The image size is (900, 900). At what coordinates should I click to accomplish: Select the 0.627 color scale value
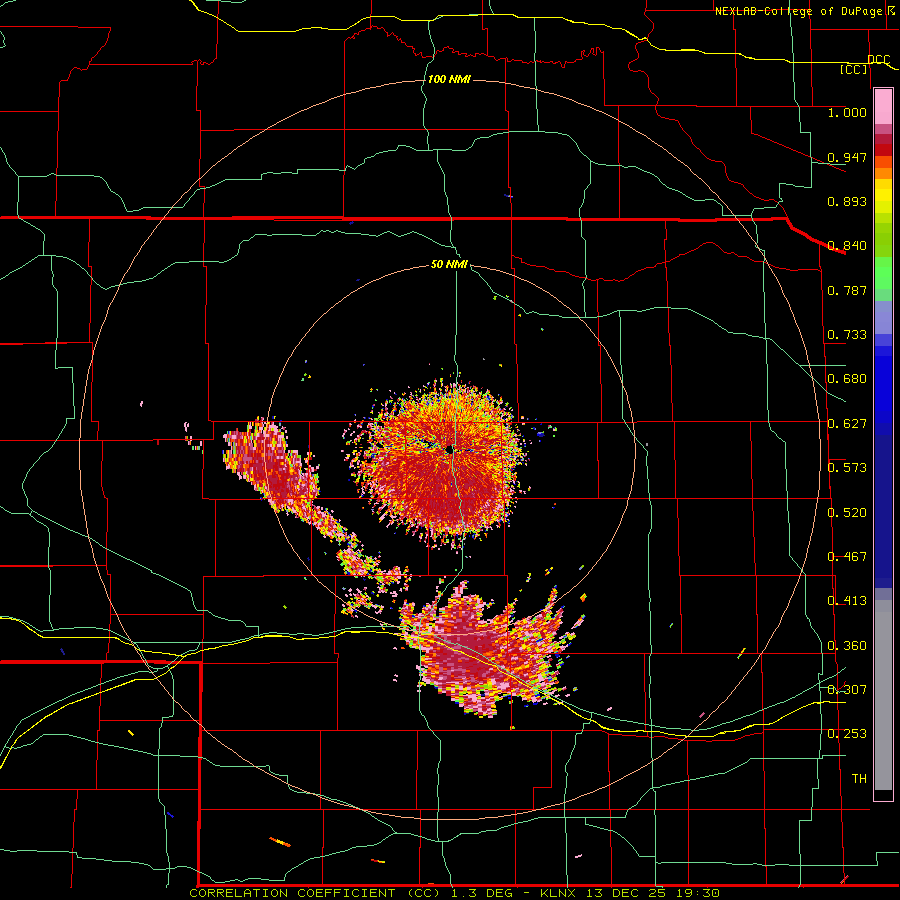pos(847,424)
